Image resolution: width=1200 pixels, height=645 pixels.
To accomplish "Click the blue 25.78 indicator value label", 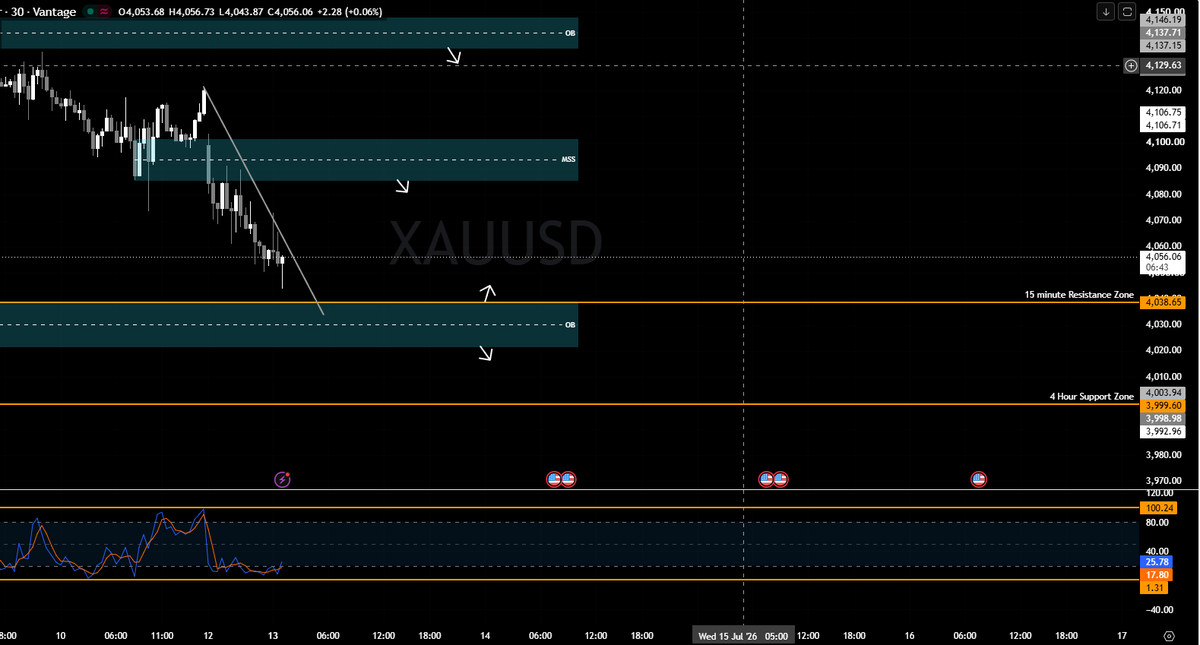I will (1155, 563).
